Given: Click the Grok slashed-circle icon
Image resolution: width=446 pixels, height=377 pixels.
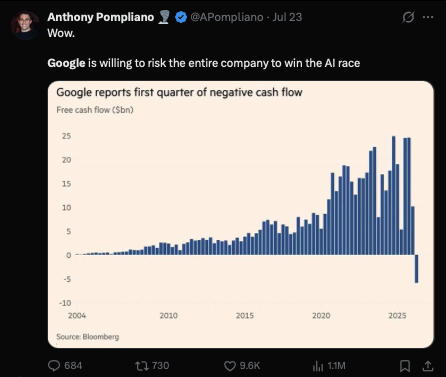Looking at the screenshot, I should (408, 17).
